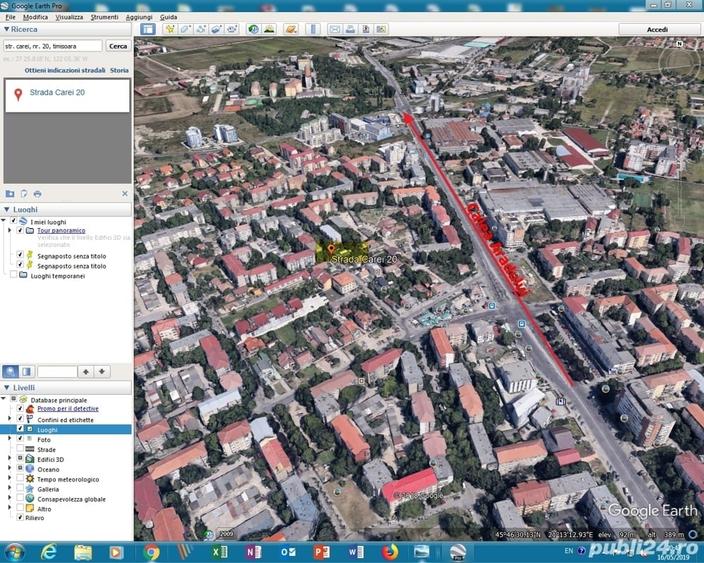Copy search results to clipboard icon
This screenshot has height=563, width=704.
[x=24, y=194]
